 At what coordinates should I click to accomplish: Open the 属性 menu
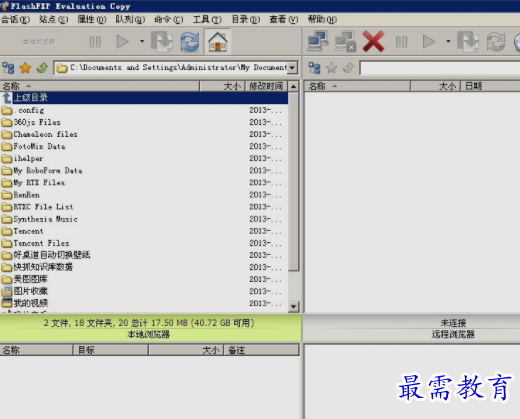(92, 19)
